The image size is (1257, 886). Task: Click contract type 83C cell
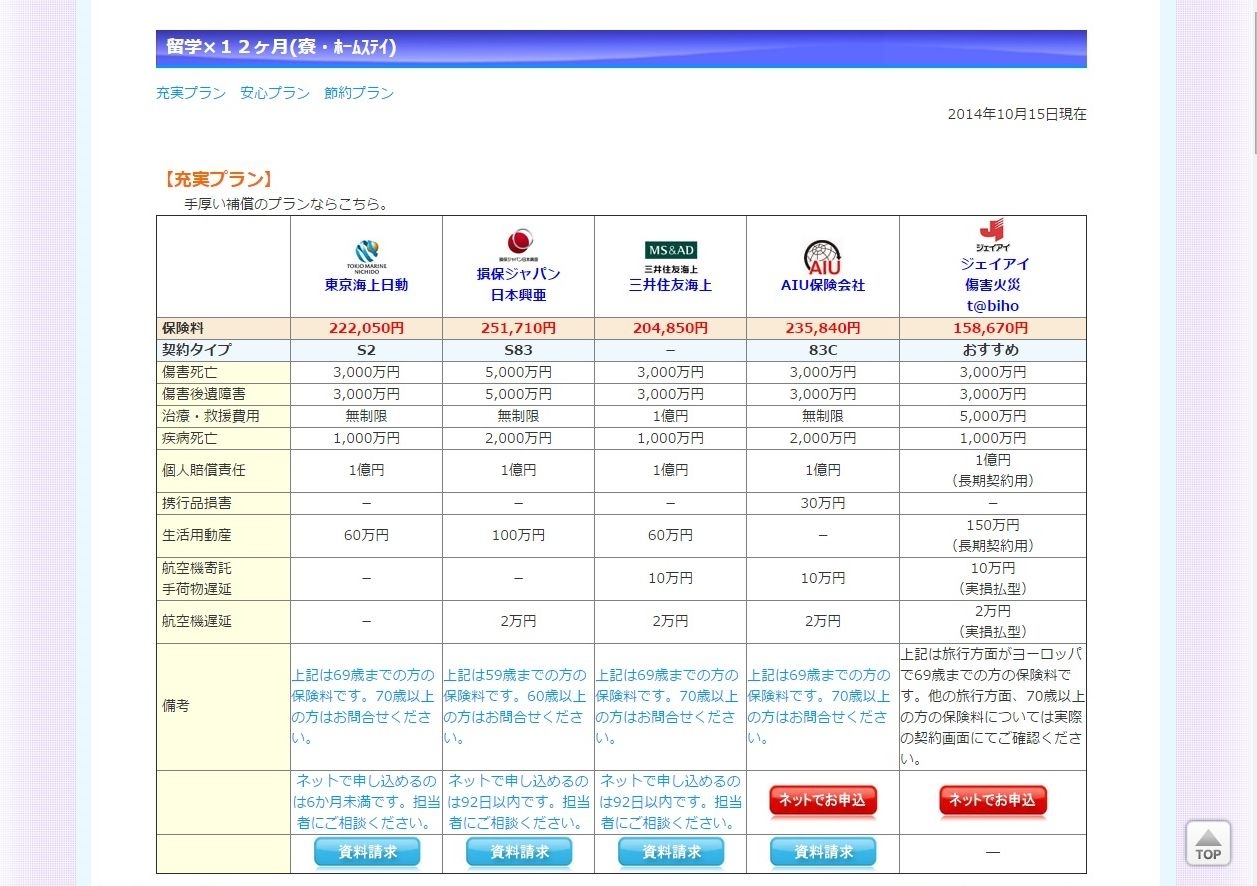pyautogui.click(x=822, y=350)
